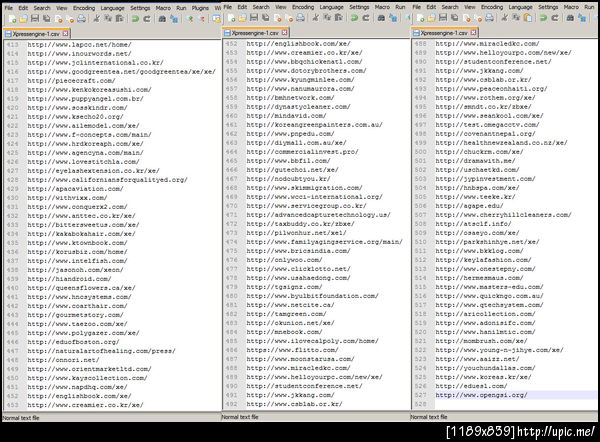Viewport: 600px width, 442px height.
Task: Click Save All icon in right window
Action: coord(454,18)
